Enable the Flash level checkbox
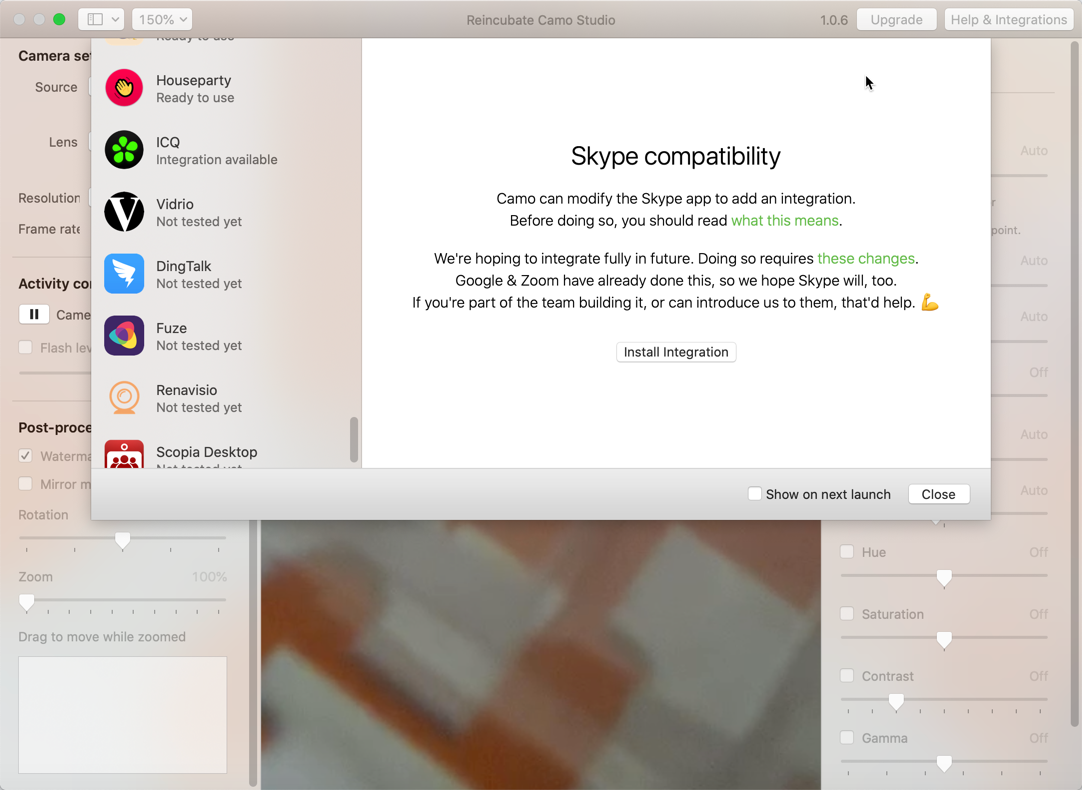This screenshot has width=1082, height=790. (x=26, y=347)
